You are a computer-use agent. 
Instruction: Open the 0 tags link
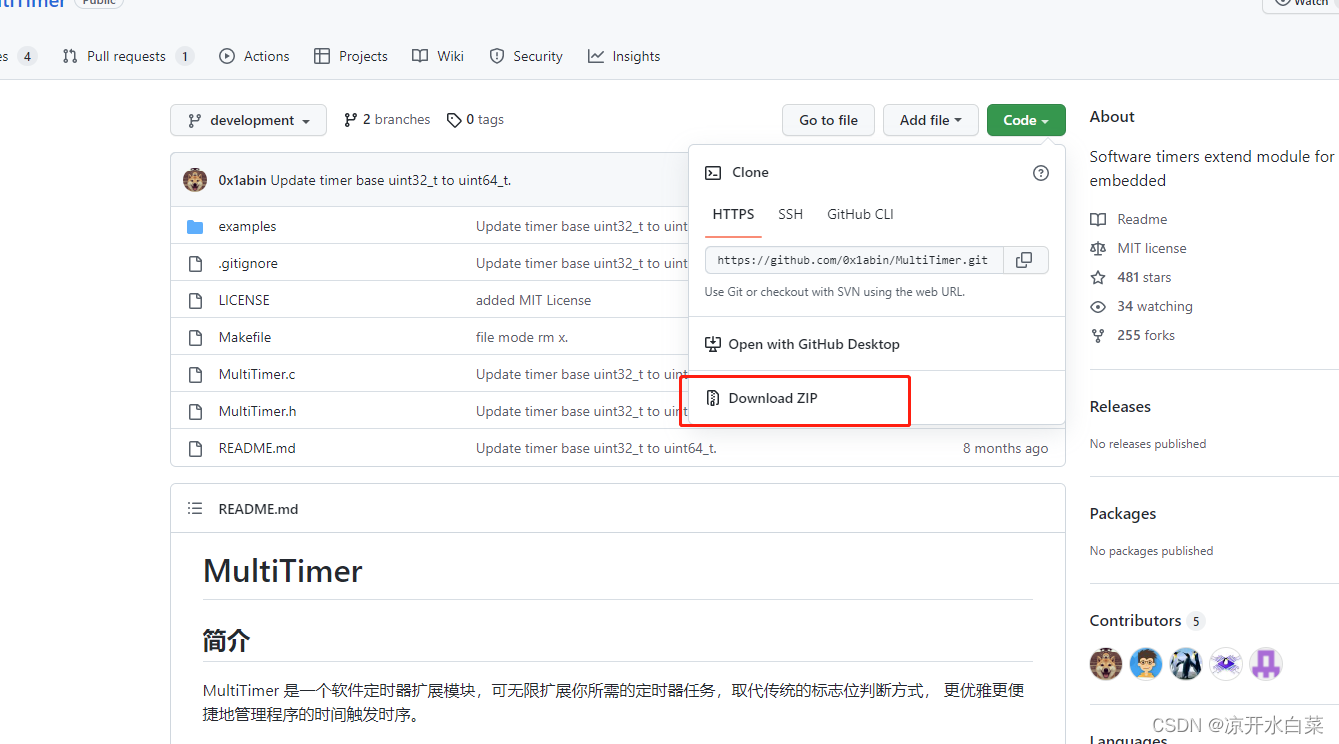(x=475, y=119)
